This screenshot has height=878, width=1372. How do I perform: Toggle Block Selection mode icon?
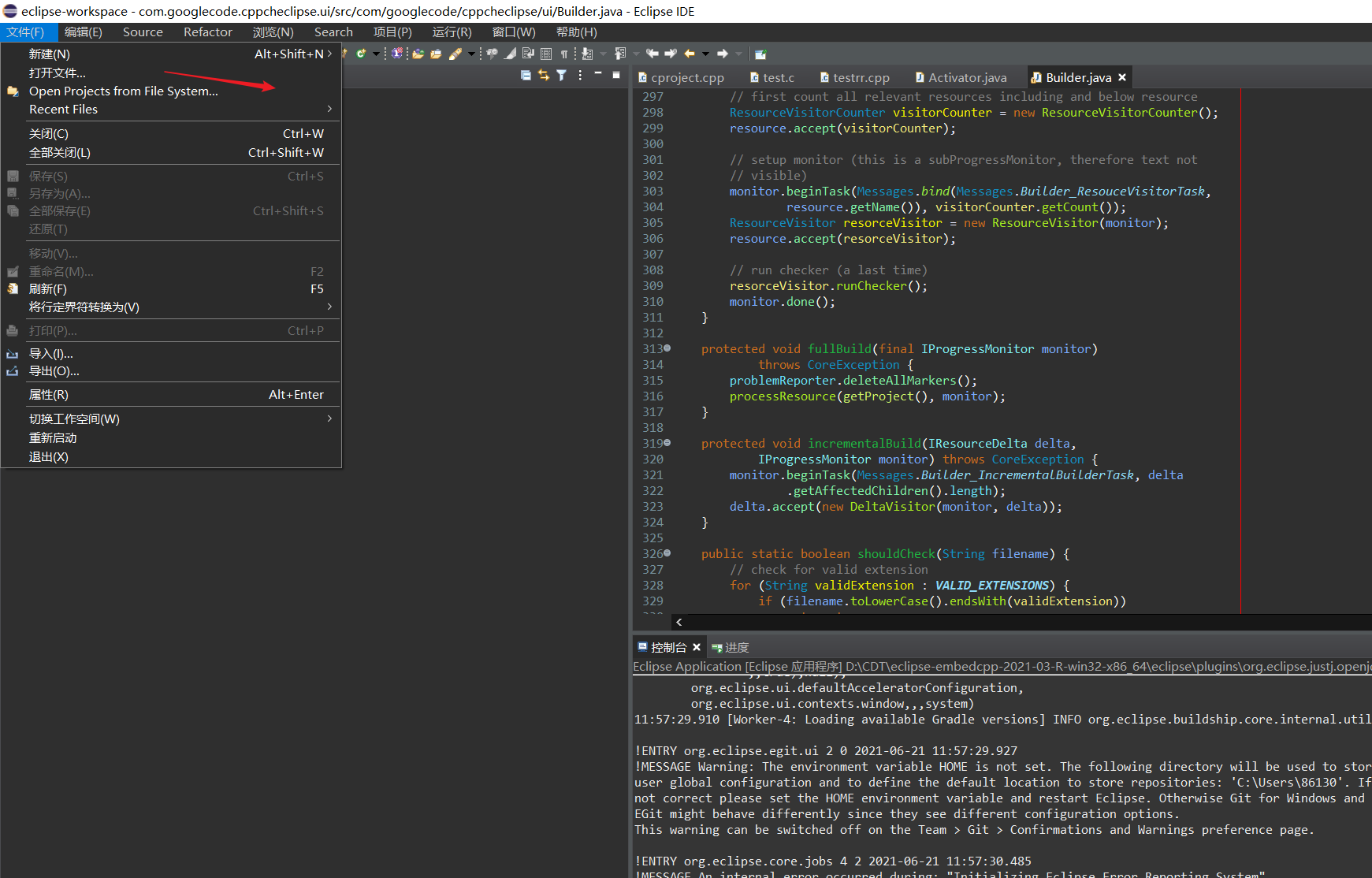click(546, 54)
